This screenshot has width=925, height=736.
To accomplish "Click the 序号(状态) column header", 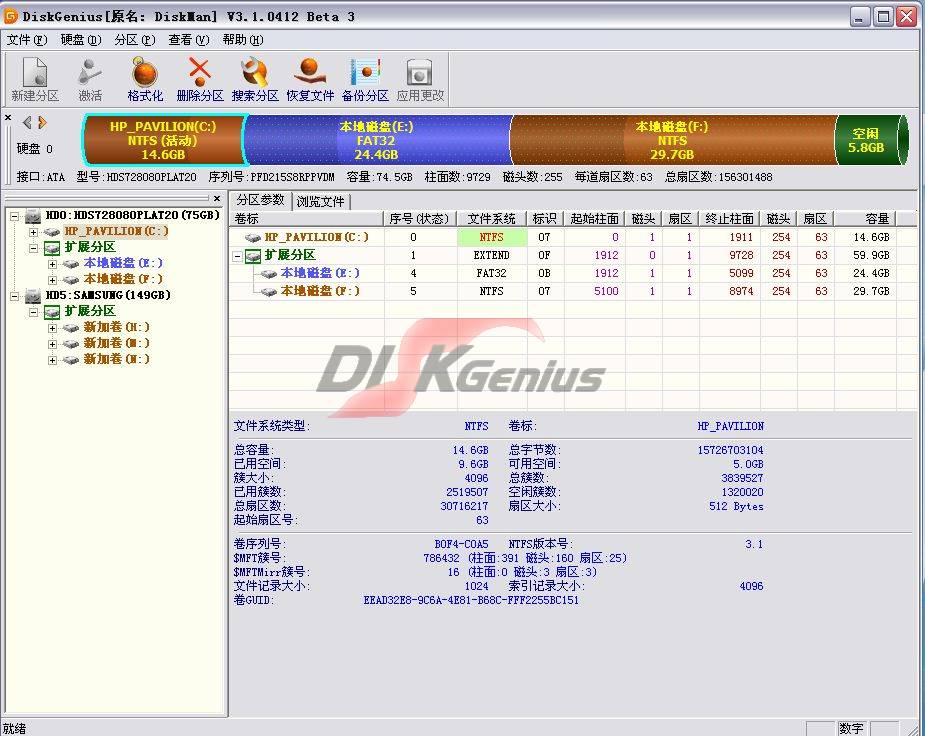I will (x=420, y=219).
